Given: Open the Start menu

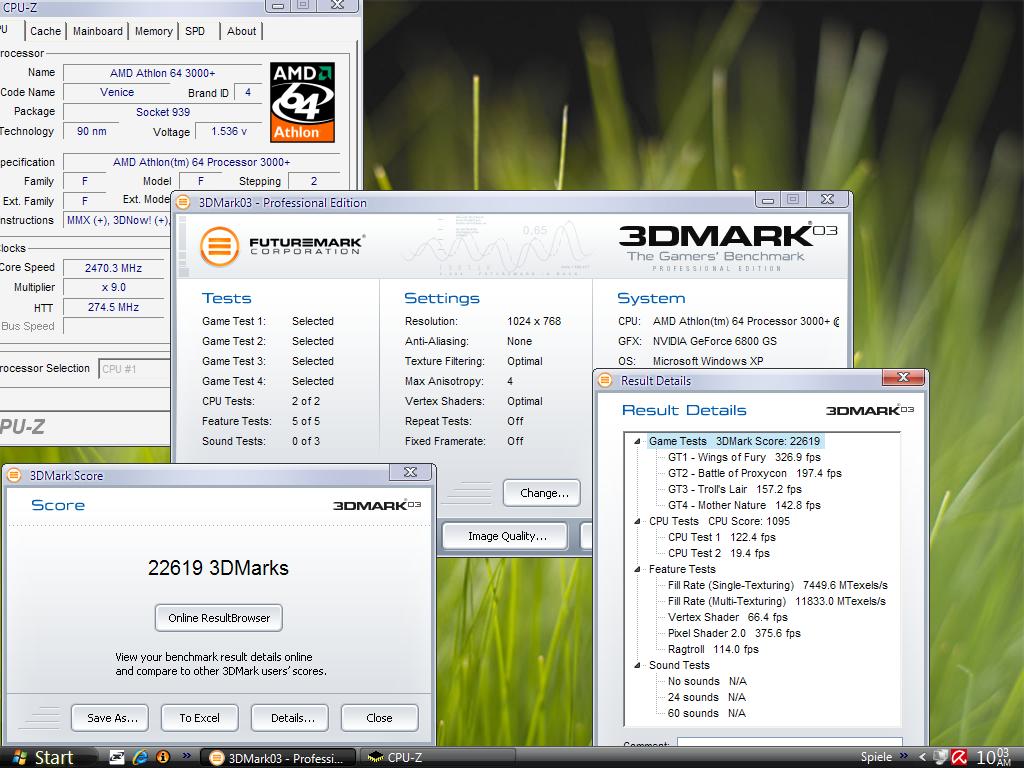Looking at the screenshot, I should tap(44, 758).
